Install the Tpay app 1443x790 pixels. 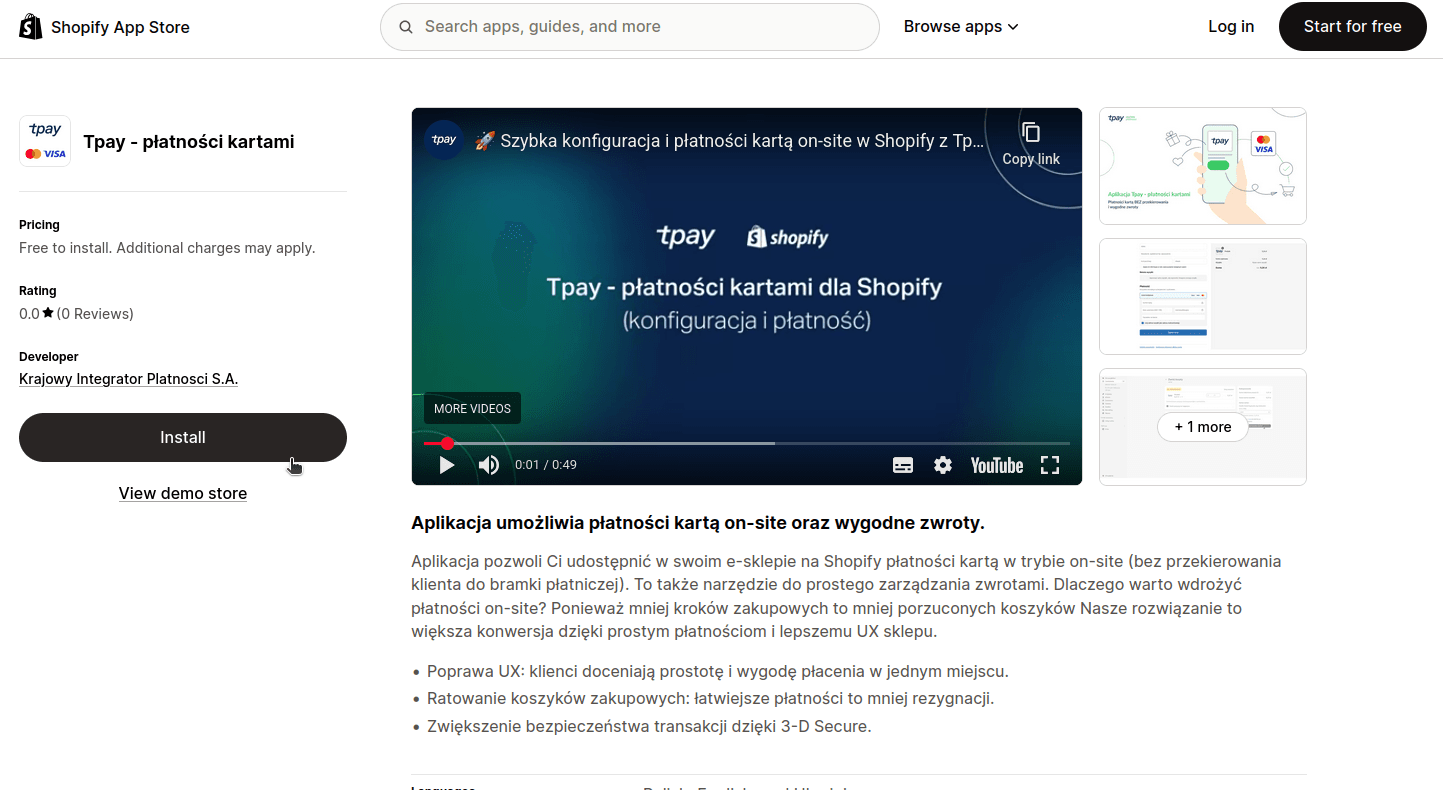click(x=183, y=438)
